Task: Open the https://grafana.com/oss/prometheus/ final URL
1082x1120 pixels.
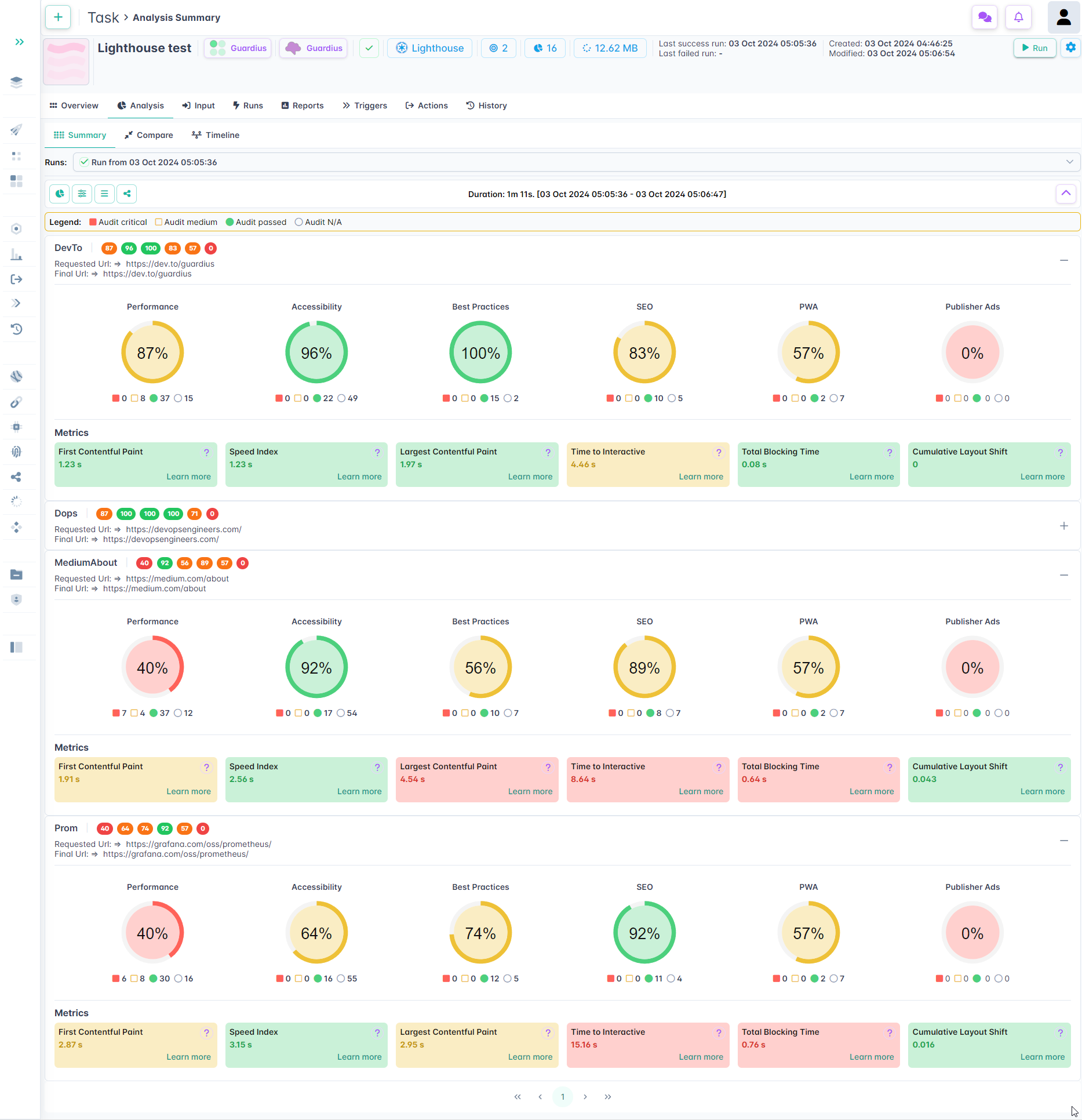Action: coord(176,854)
